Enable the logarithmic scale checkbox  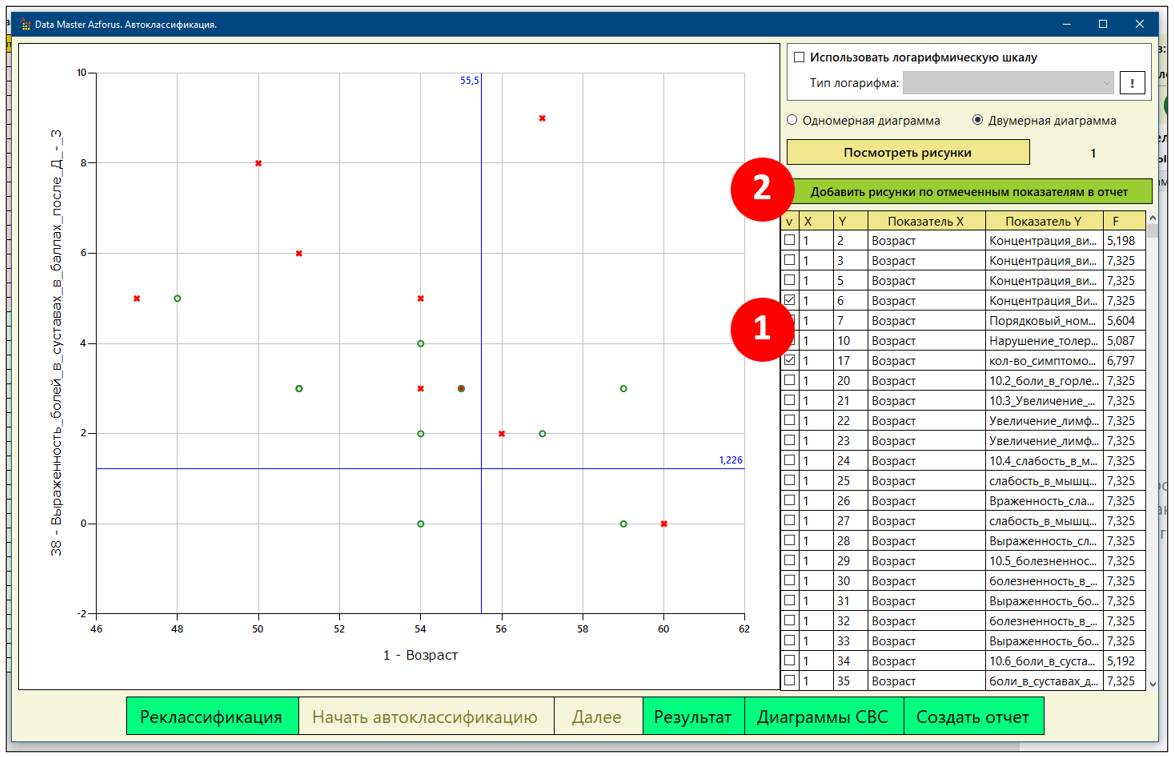[798, 58]
